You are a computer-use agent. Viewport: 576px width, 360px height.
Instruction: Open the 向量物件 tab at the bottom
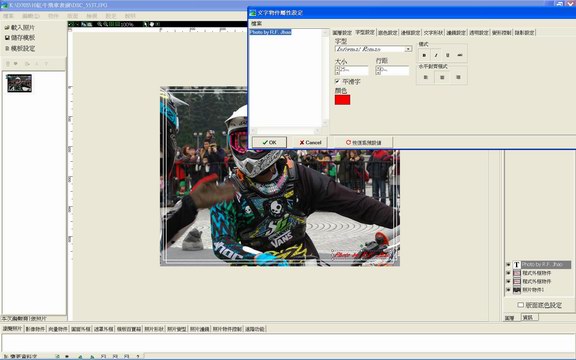click(58, 329)
